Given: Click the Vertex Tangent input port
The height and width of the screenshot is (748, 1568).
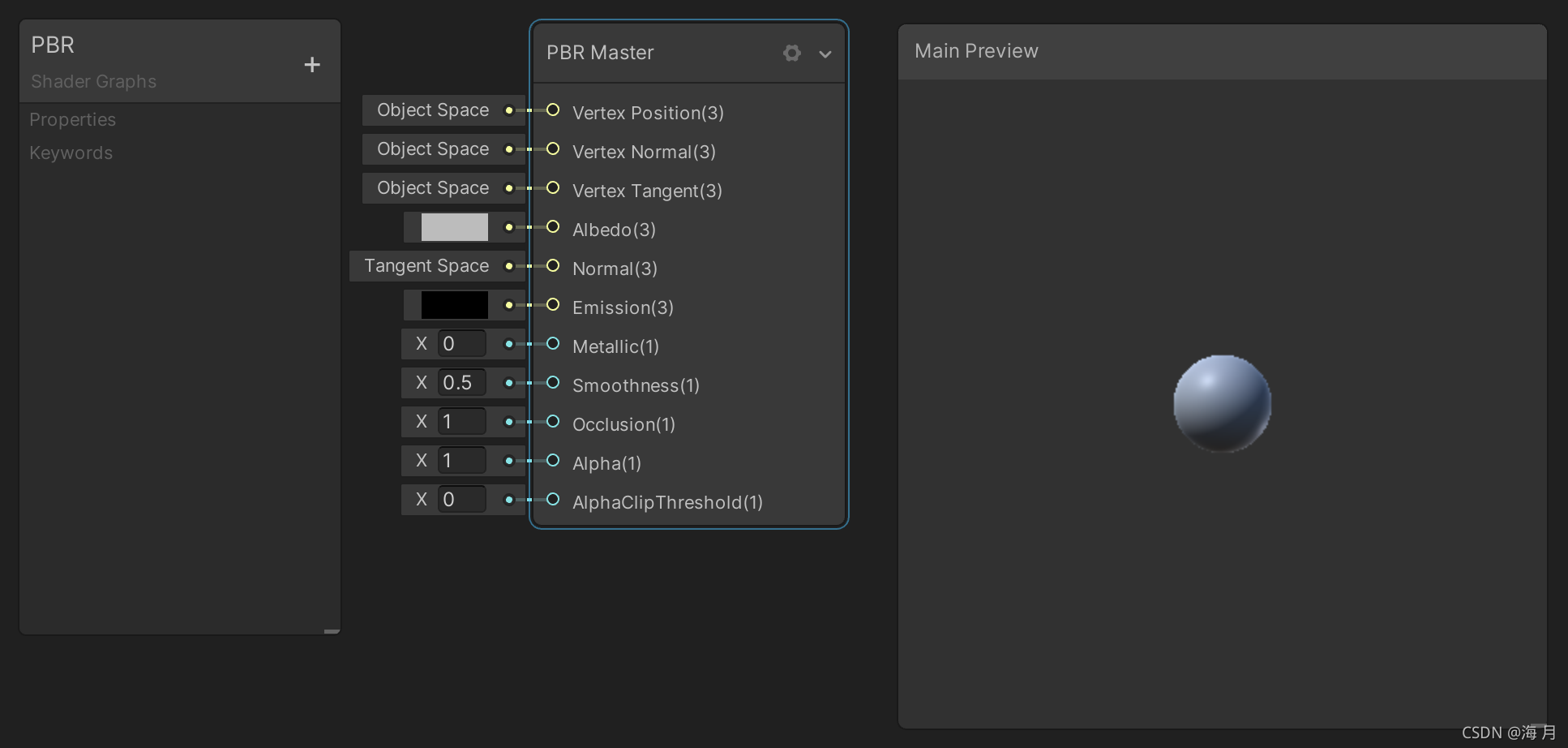Looking at the screenshot, I should [553, 187].
